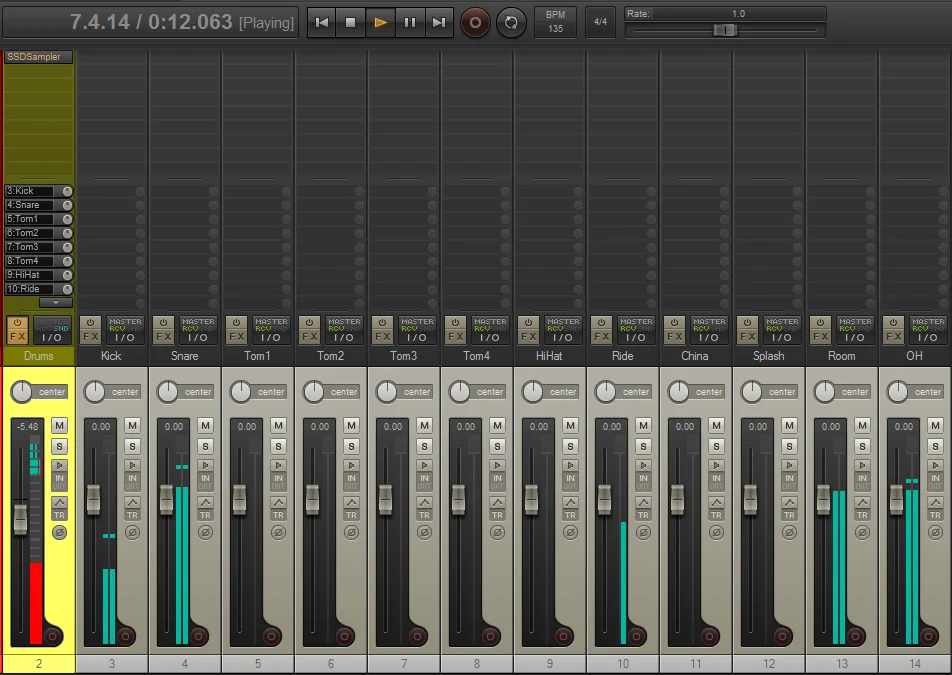Jump to project start with rewind button
Viewport: 952px width, 675px height.
321,22
